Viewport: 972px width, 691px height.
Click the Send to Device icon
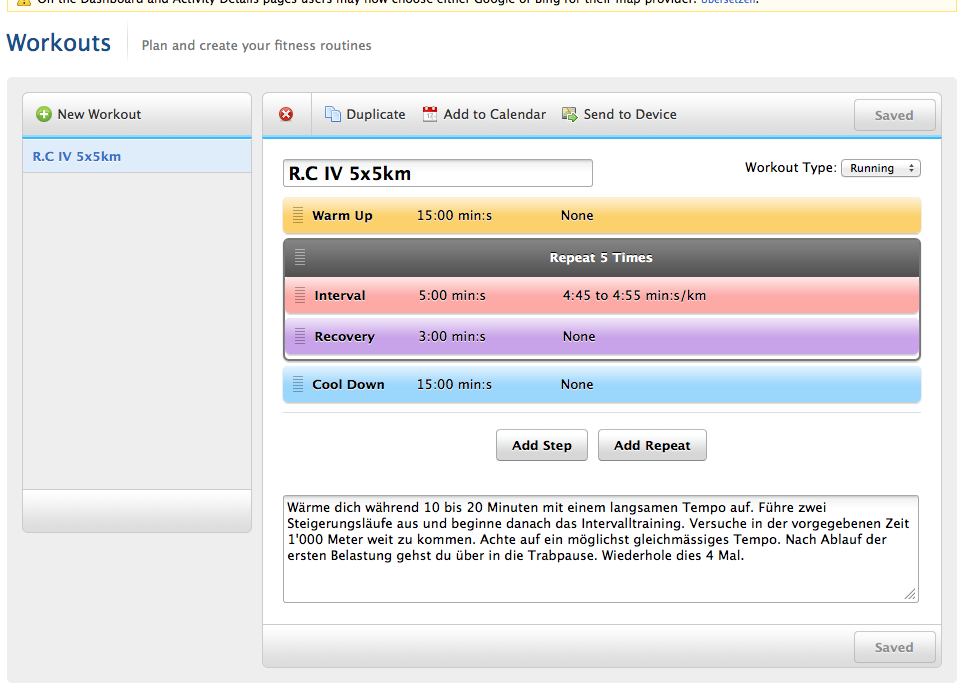tap(570, 114)
